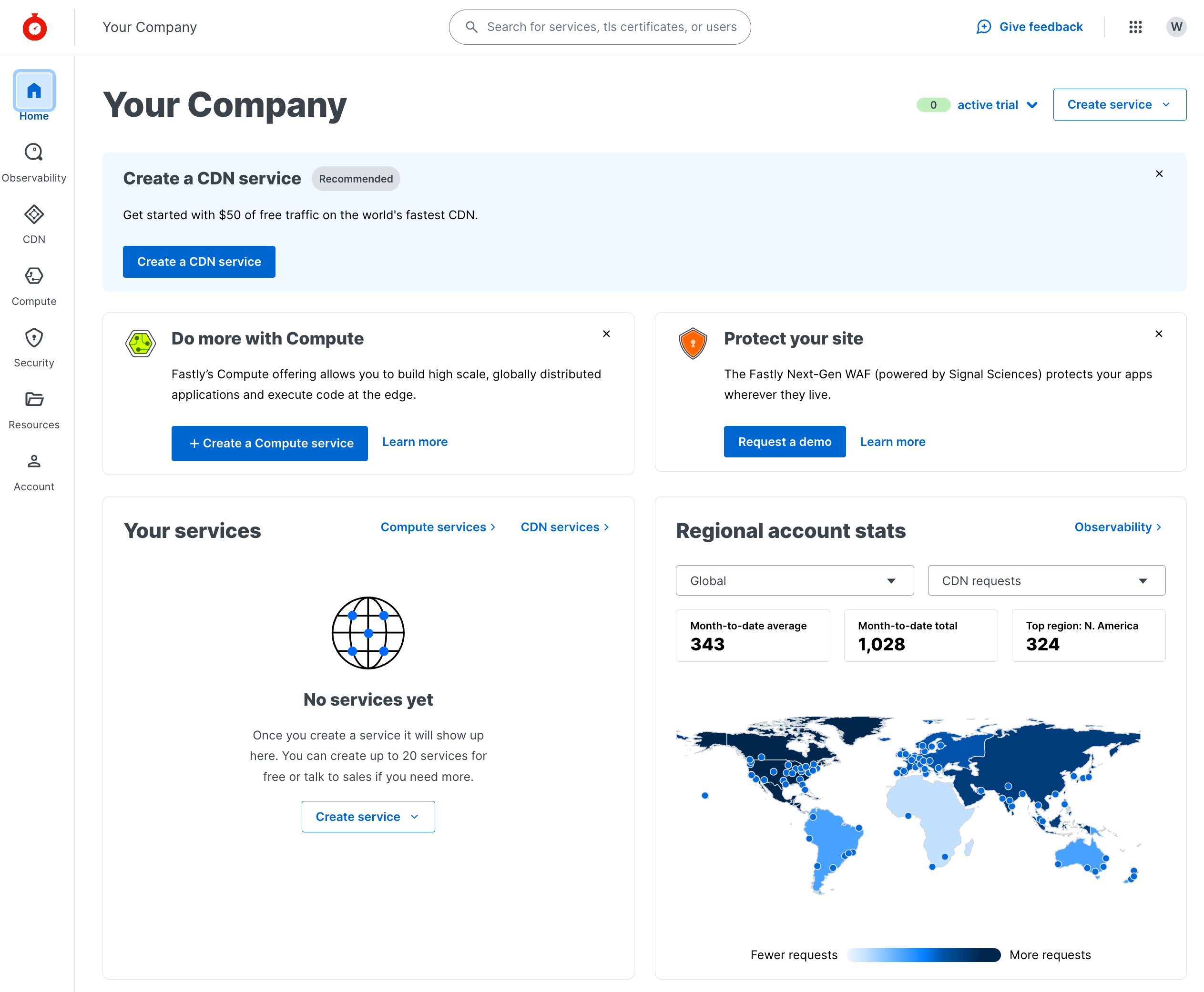Click Request a demo button

pyautogui.click(x=784, y=442)
